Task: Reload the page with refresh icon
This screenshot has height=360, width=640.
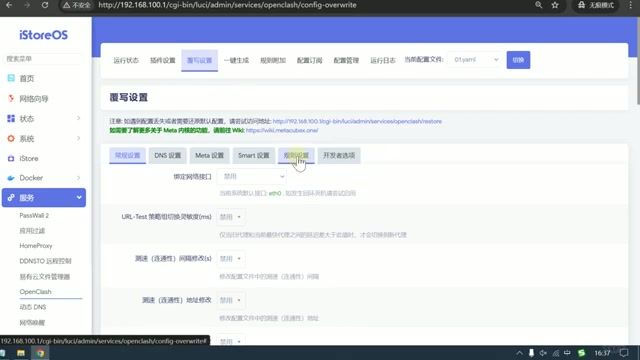Action: (x=45, y=5)
